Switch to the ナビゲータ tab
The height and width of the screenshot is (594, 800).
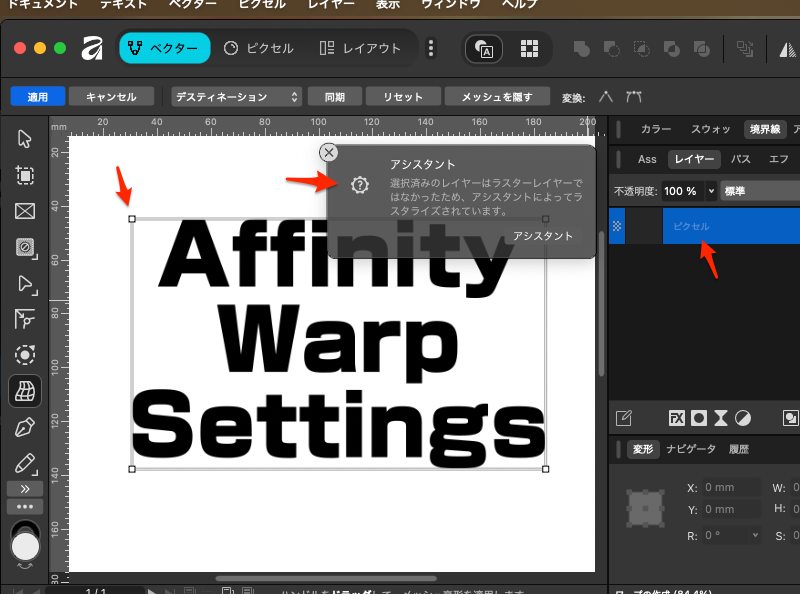click(x=691, y=449)
